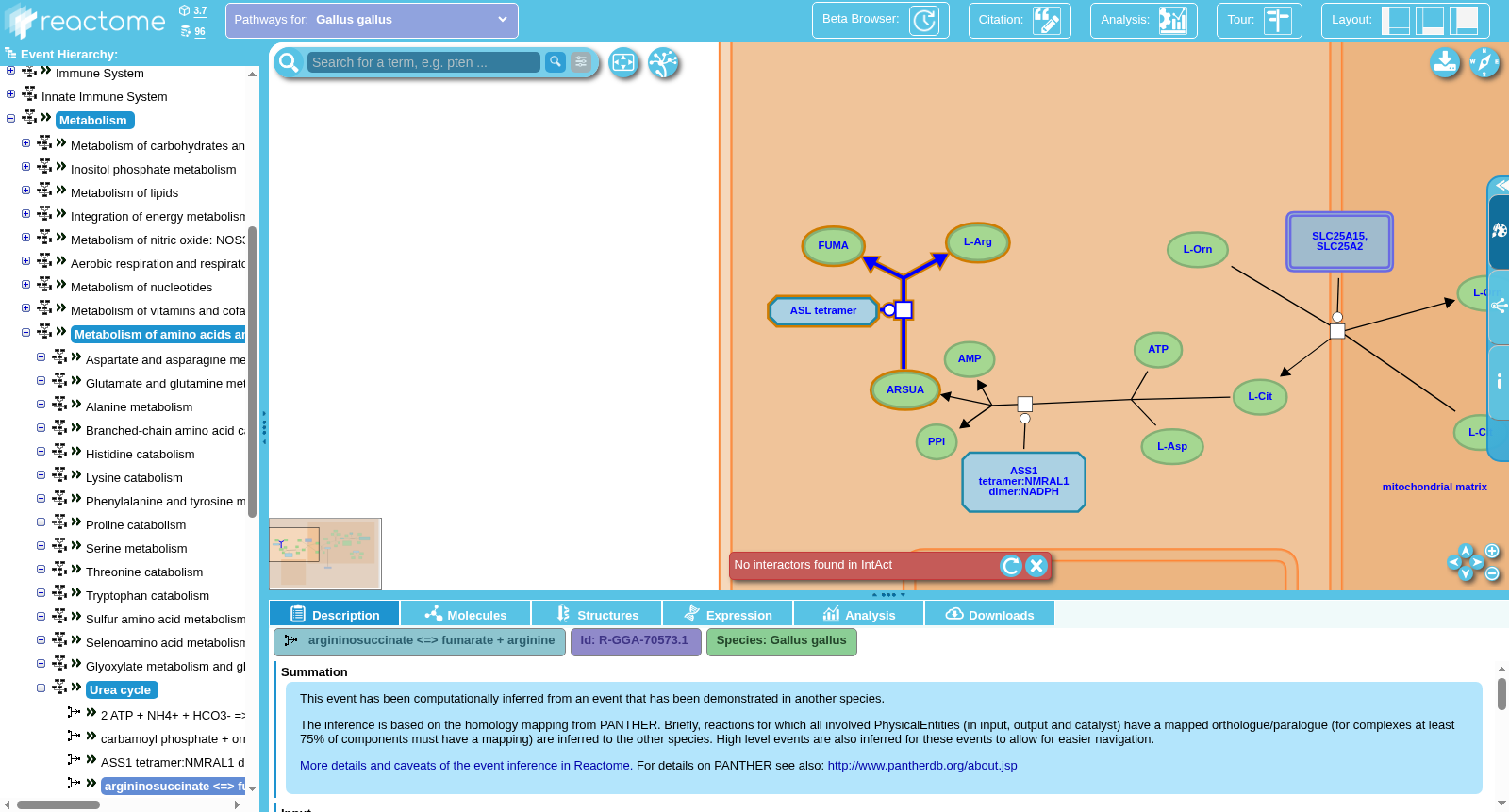Open event inference details link

(466, 766)
